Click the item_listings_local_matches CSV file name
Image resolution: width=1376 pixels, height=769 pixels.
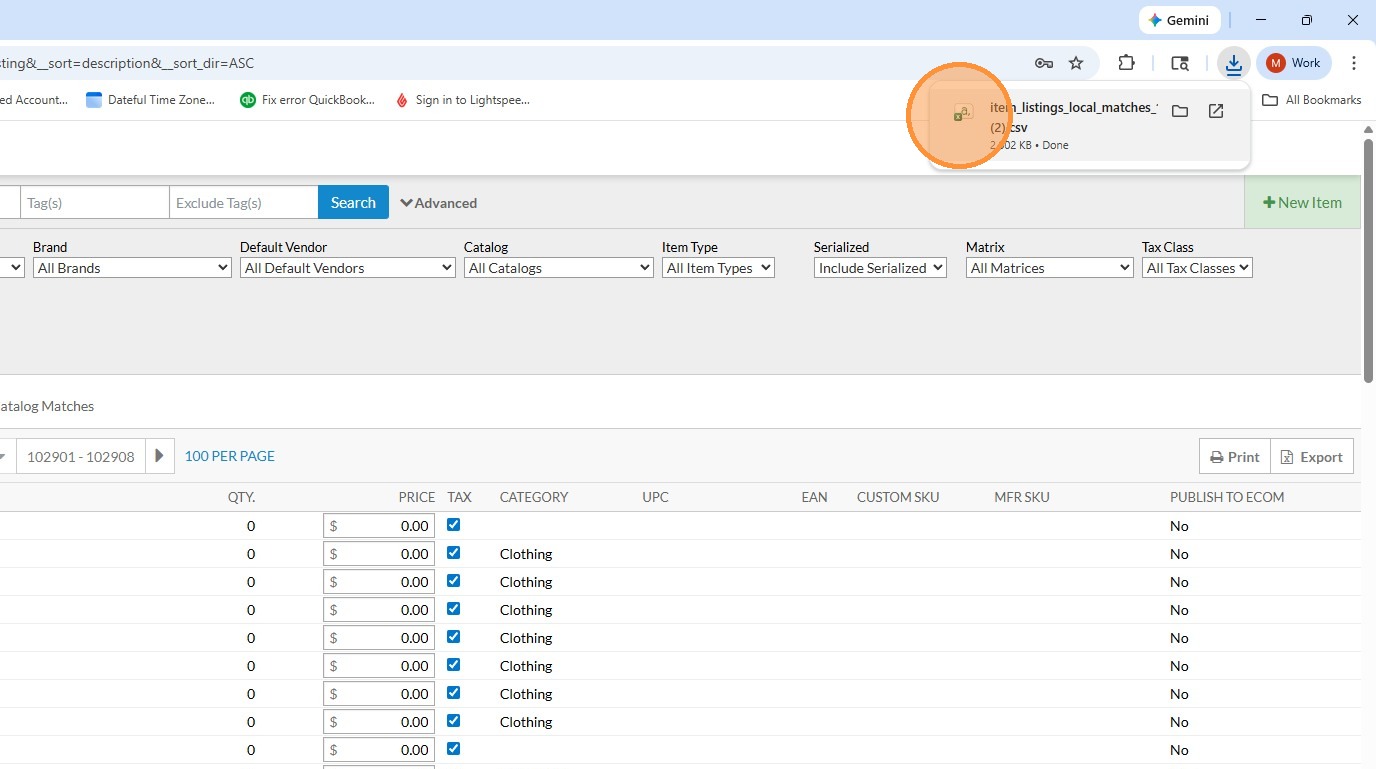coord(1073,117)
